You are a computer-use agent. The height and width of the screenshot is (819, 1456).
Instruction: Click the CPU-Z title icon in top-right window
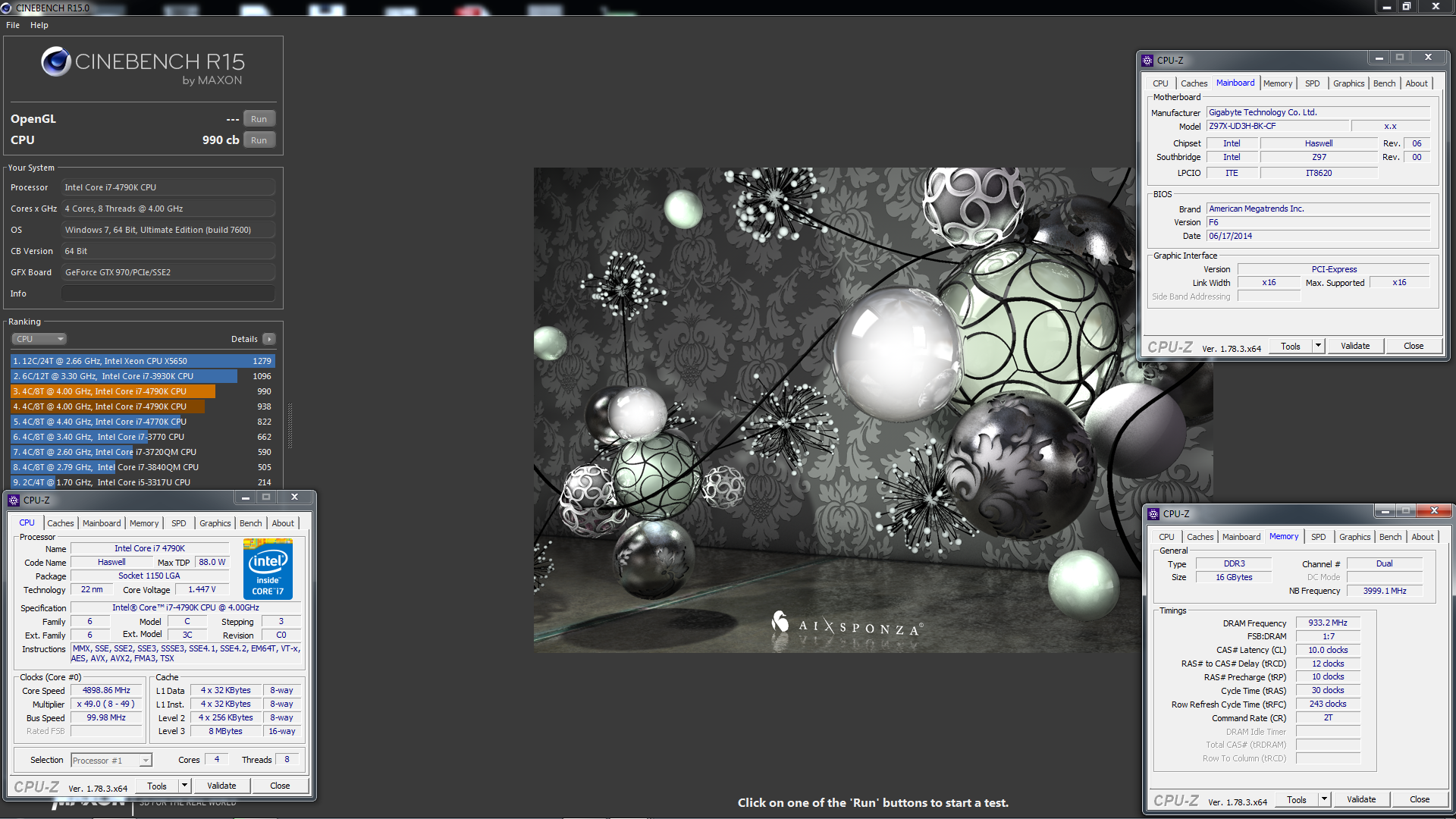[1147, 60]
